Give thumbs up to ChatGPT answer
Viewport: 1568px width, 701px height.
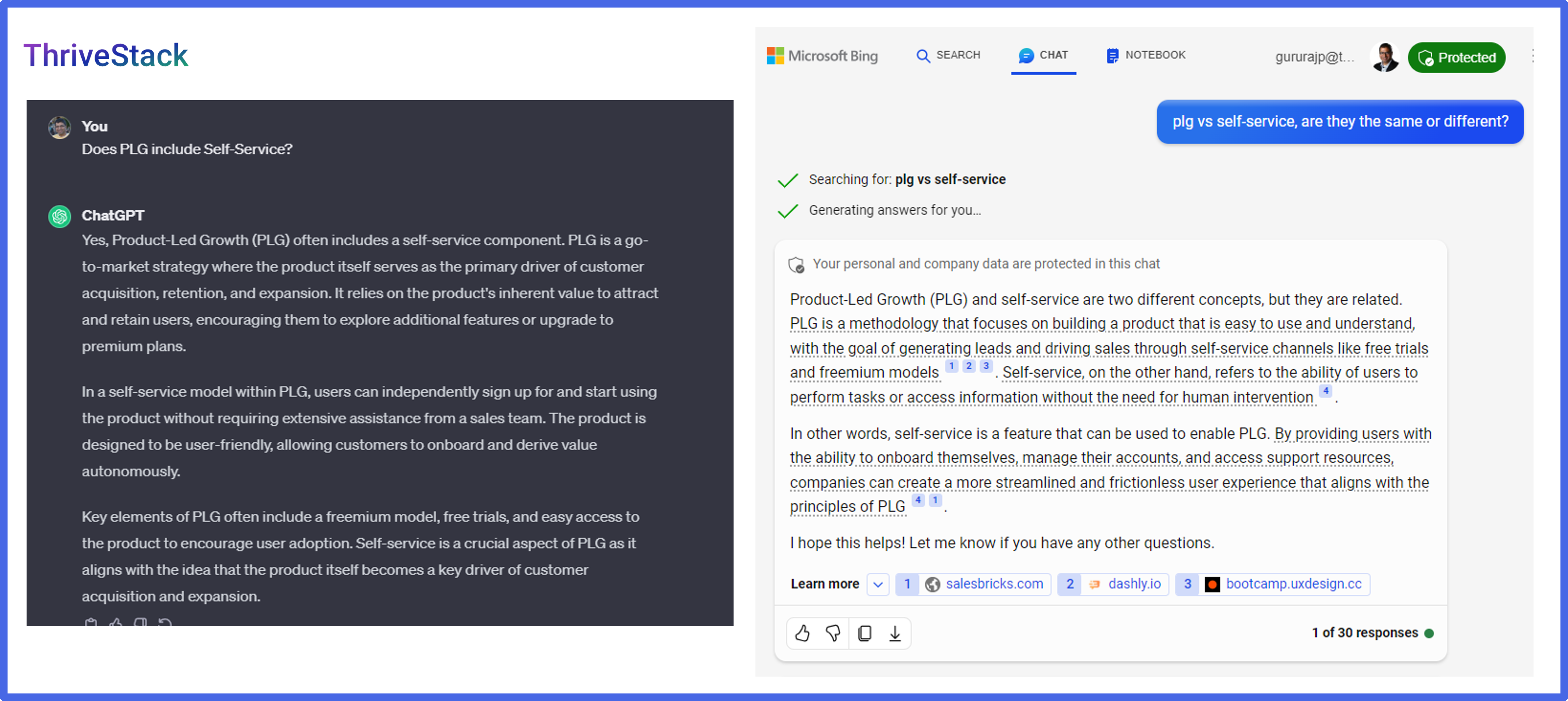(x=116, y=622)
